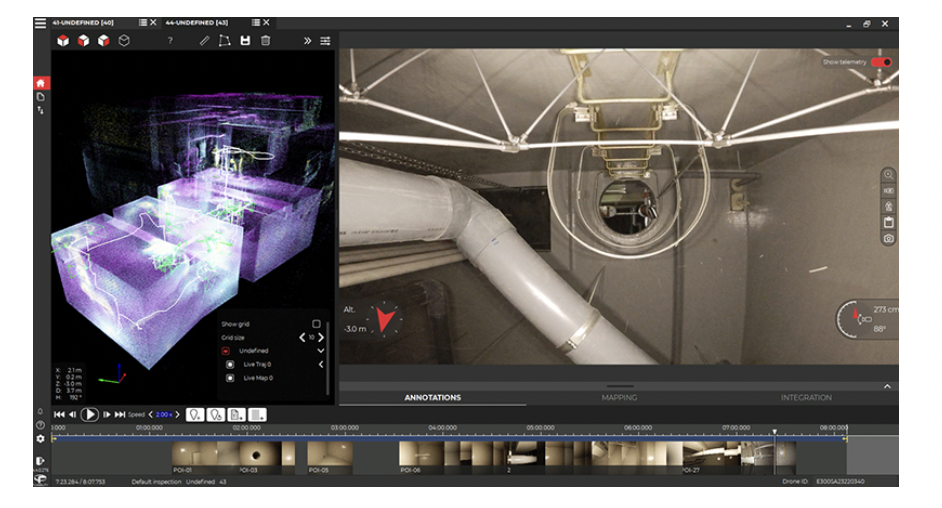Decrease the playback speed
The width and height of the screenshot is (942, 508).
(151, 414)
